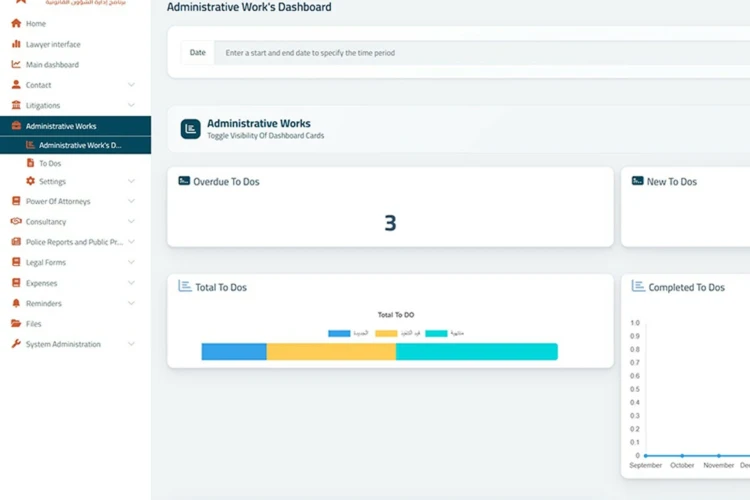
Task: Click the teal segment of the bar
Action: [x=477, y=351]
